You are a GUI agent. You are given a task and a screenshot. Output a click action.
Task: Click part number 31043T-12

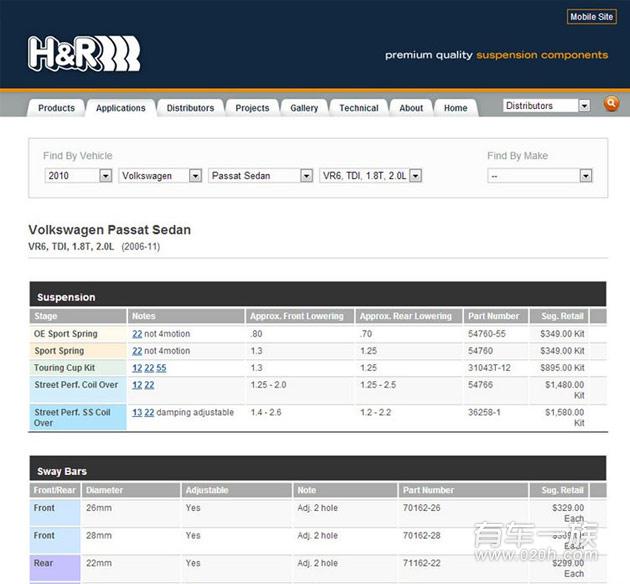tap(489, 368)
